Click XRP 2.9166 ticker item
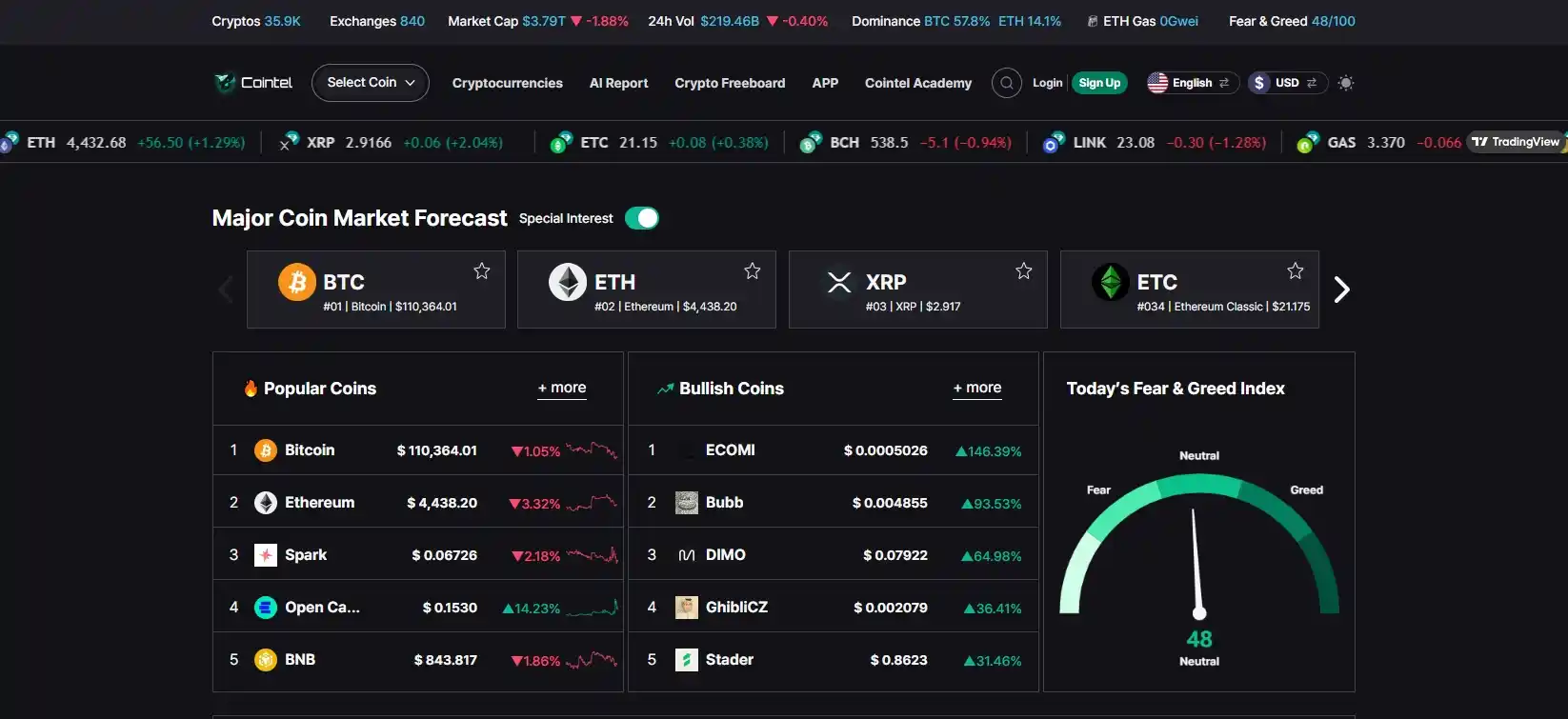This screenshot has width=1568, height=719. click(391, 143)
